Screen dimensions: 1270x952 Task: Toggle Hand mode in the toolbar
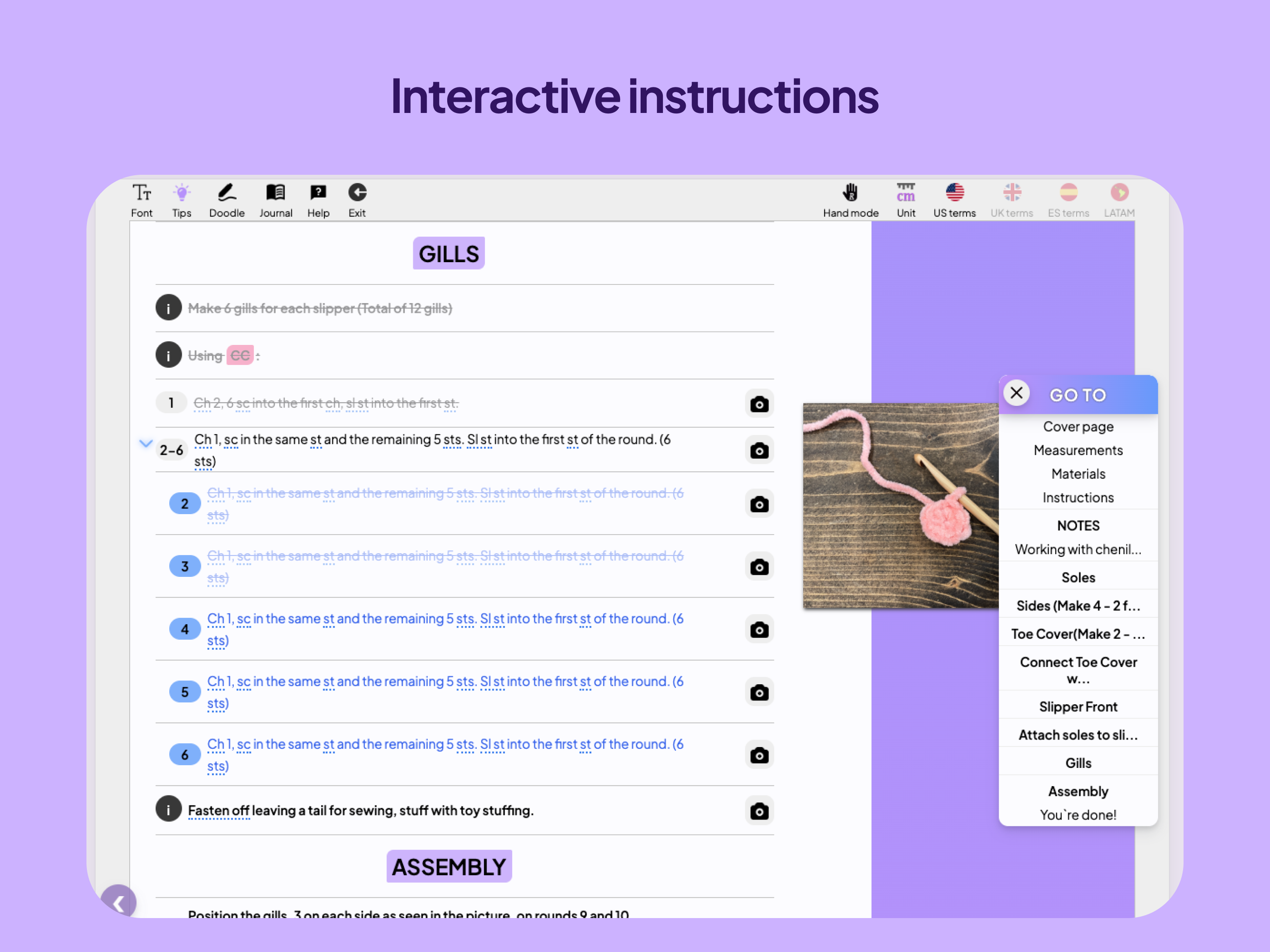click(x=850, y=200)
